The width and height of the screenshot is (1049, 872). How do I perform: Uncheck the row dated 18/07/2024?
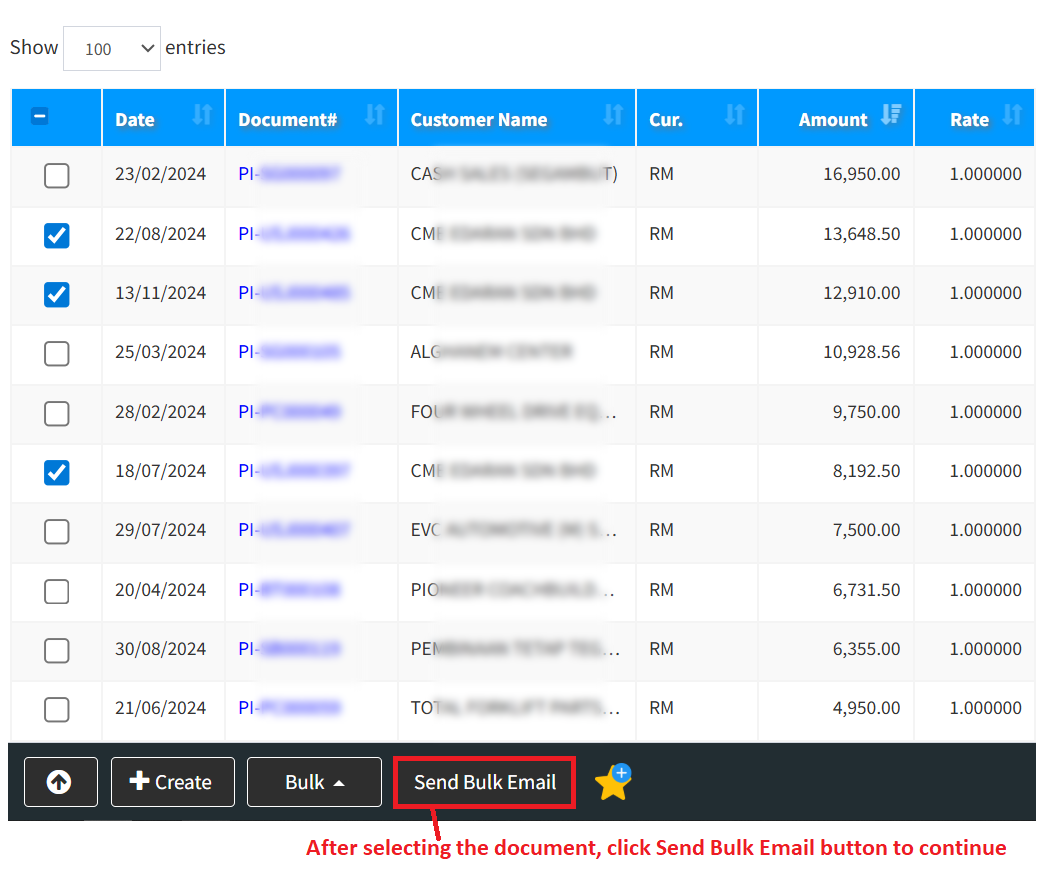click(57, 472)
